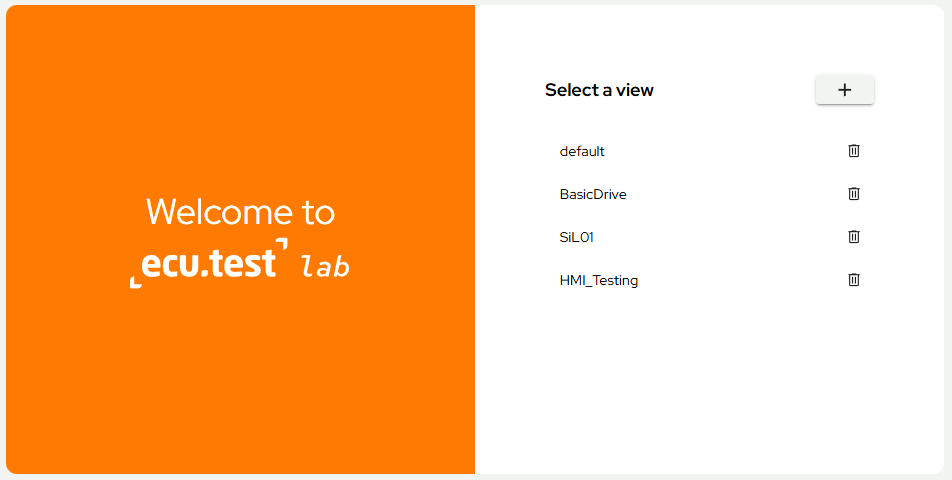Remove the SiL01 view via trash icon

(x=854, y=237)
